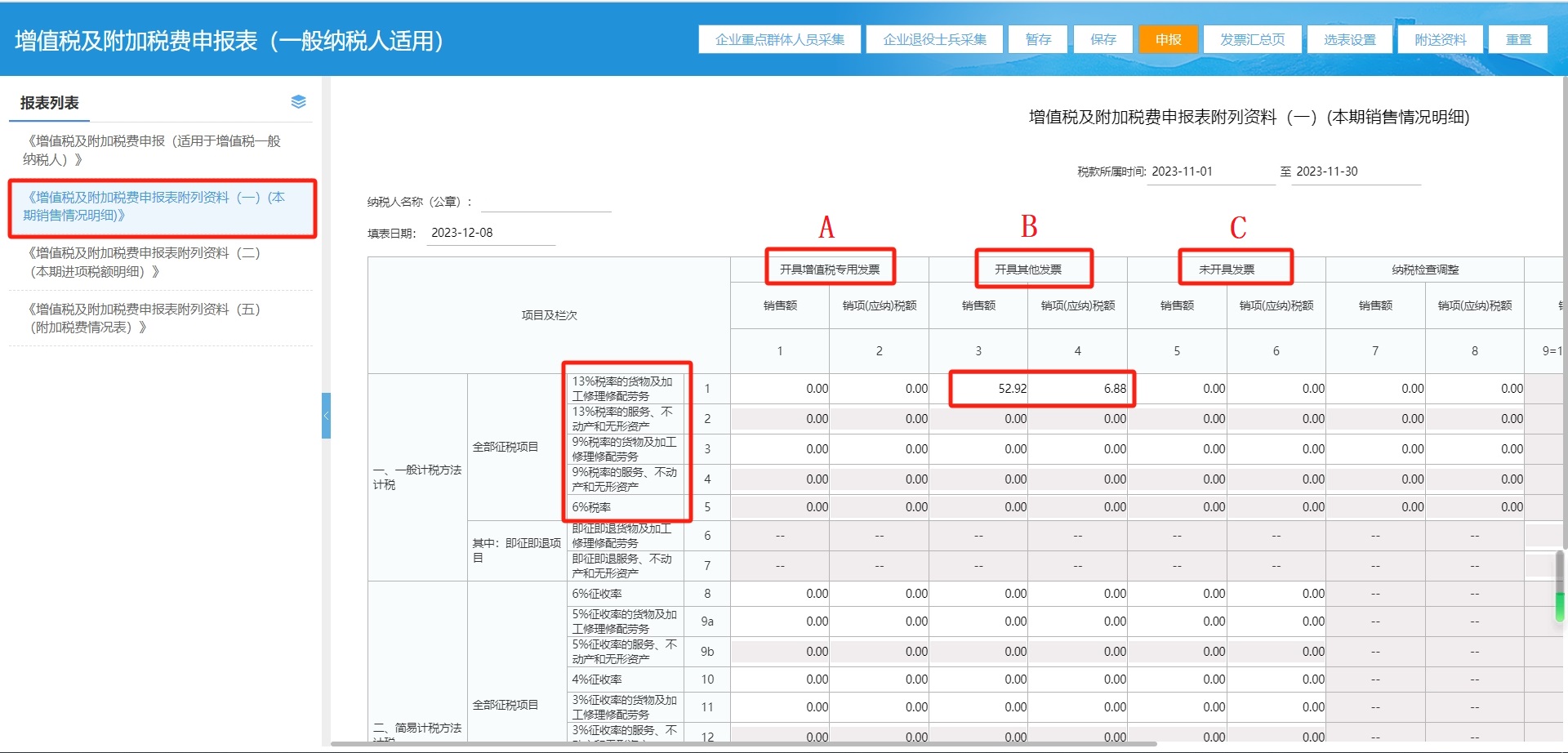Click the 填表日期 field showing 2023-12-08

click(x=490, y=233)
